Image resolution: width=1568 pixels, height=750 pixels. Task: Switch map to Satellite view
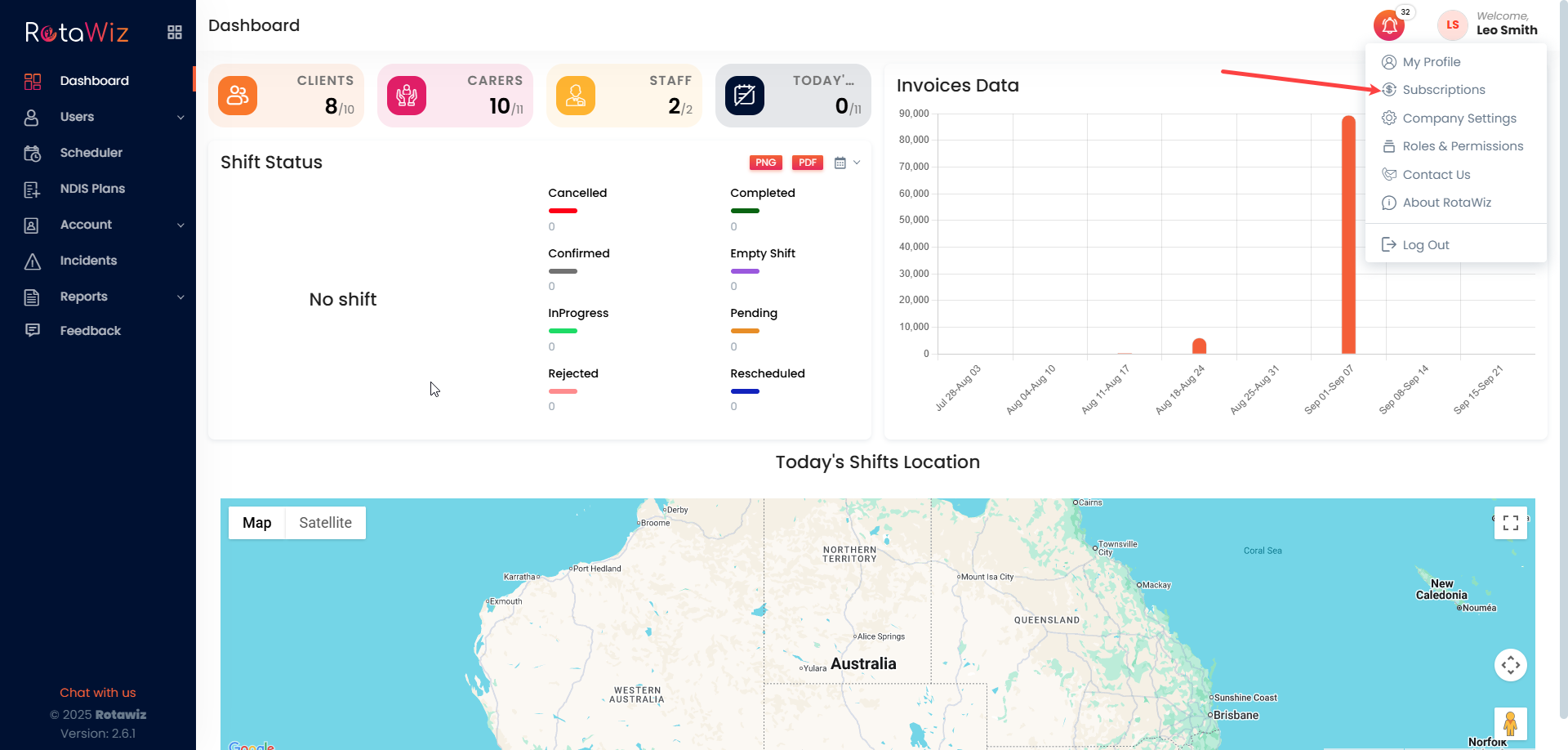tap(325, 523)
